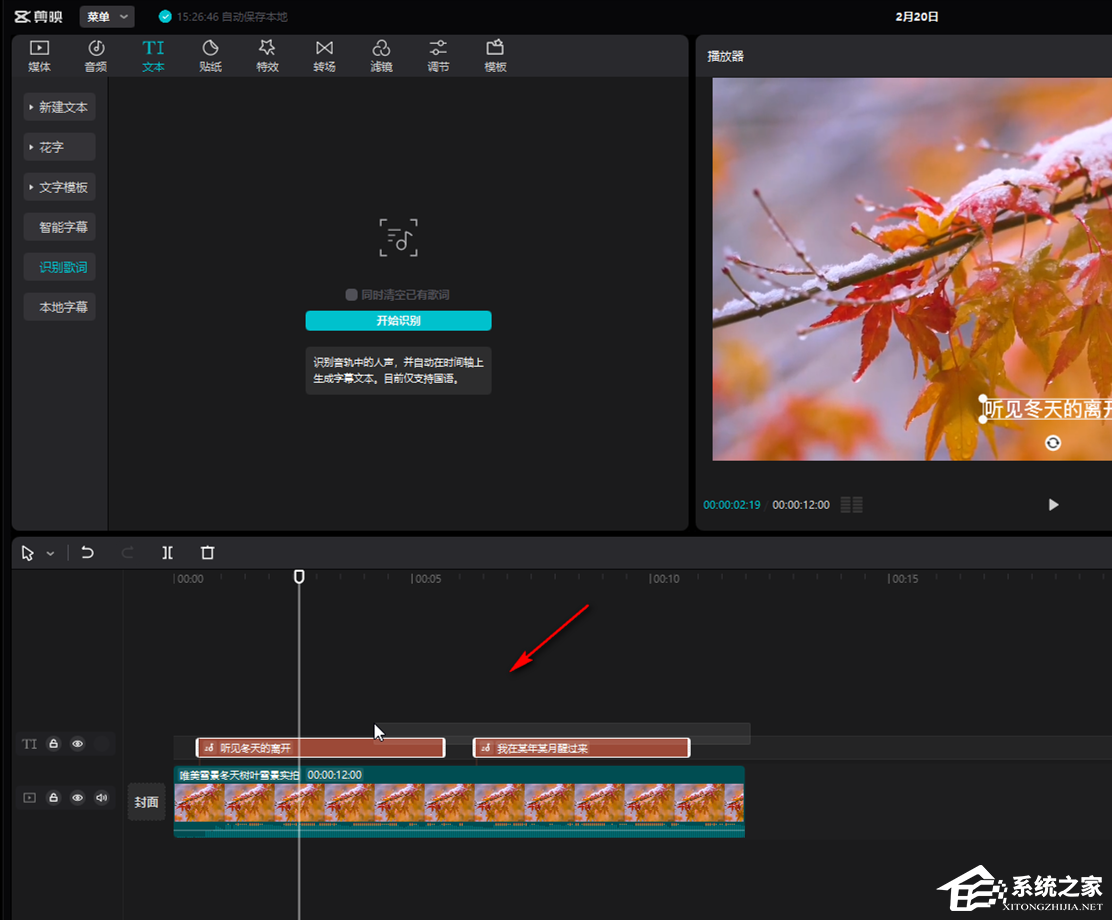Screen dimensions: 1112x920
Task: Hide the text track using eye icon
Action: coord(77,744)
